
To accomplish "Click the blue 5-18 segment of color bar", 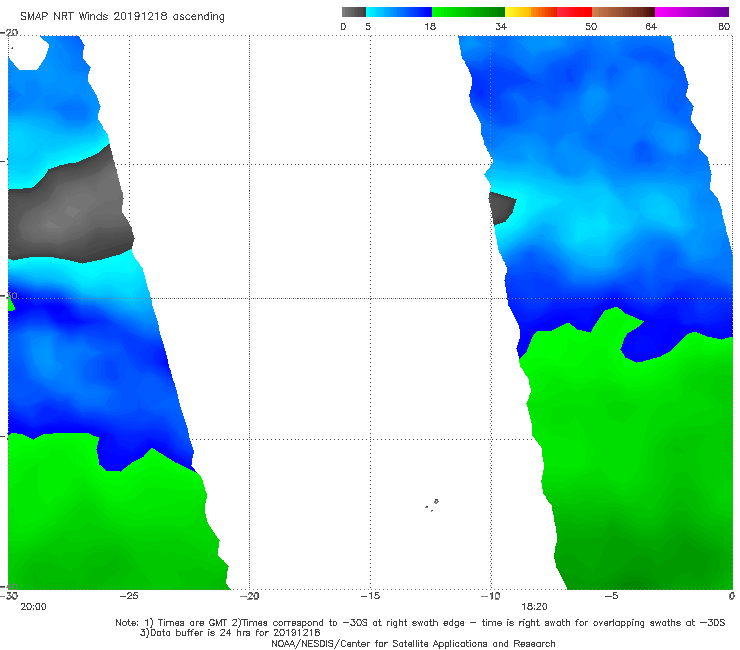I will point(399,12).
